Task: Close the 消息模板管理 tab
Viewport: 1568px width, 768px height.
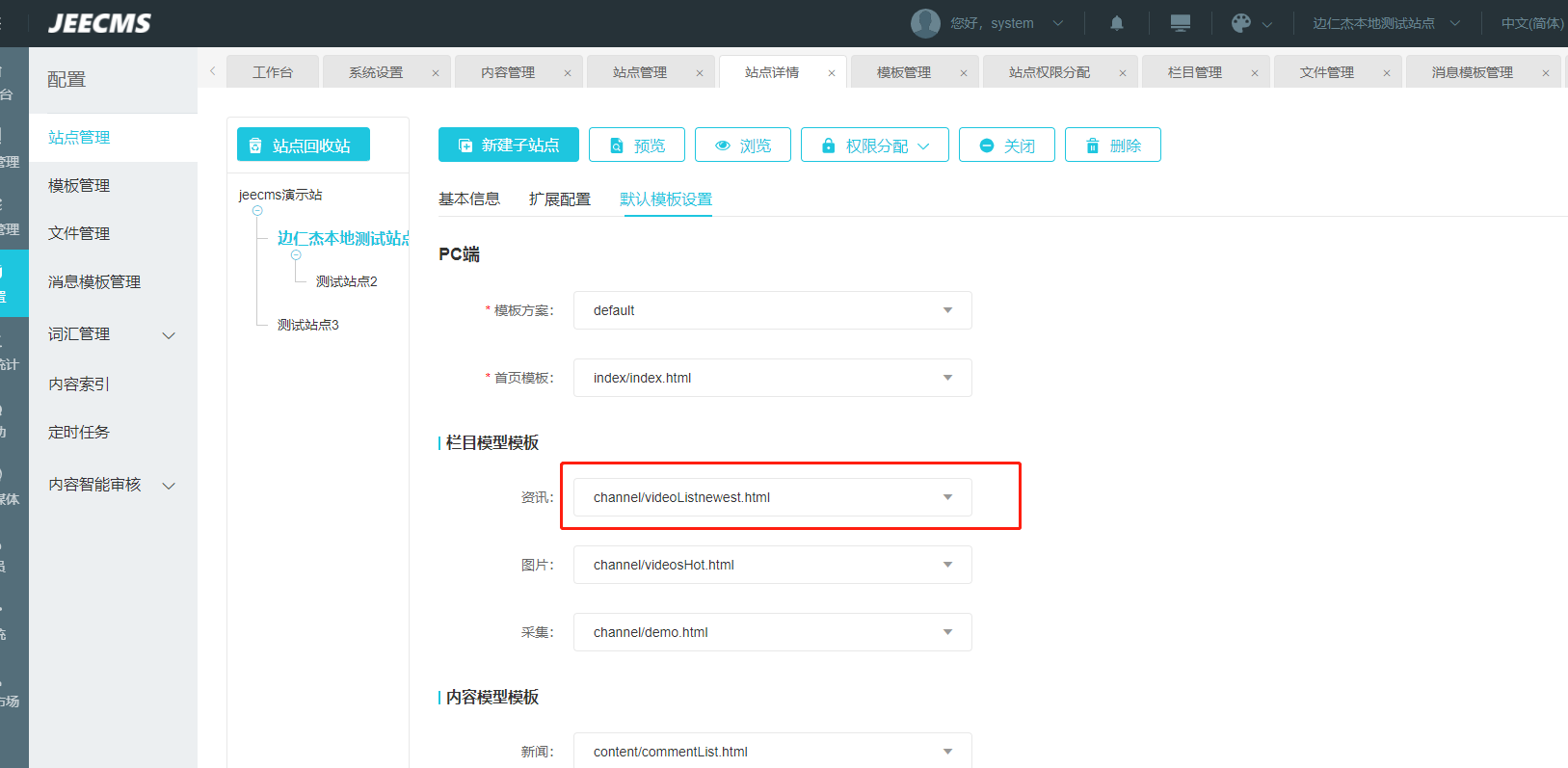Action: click(1546, 73)
